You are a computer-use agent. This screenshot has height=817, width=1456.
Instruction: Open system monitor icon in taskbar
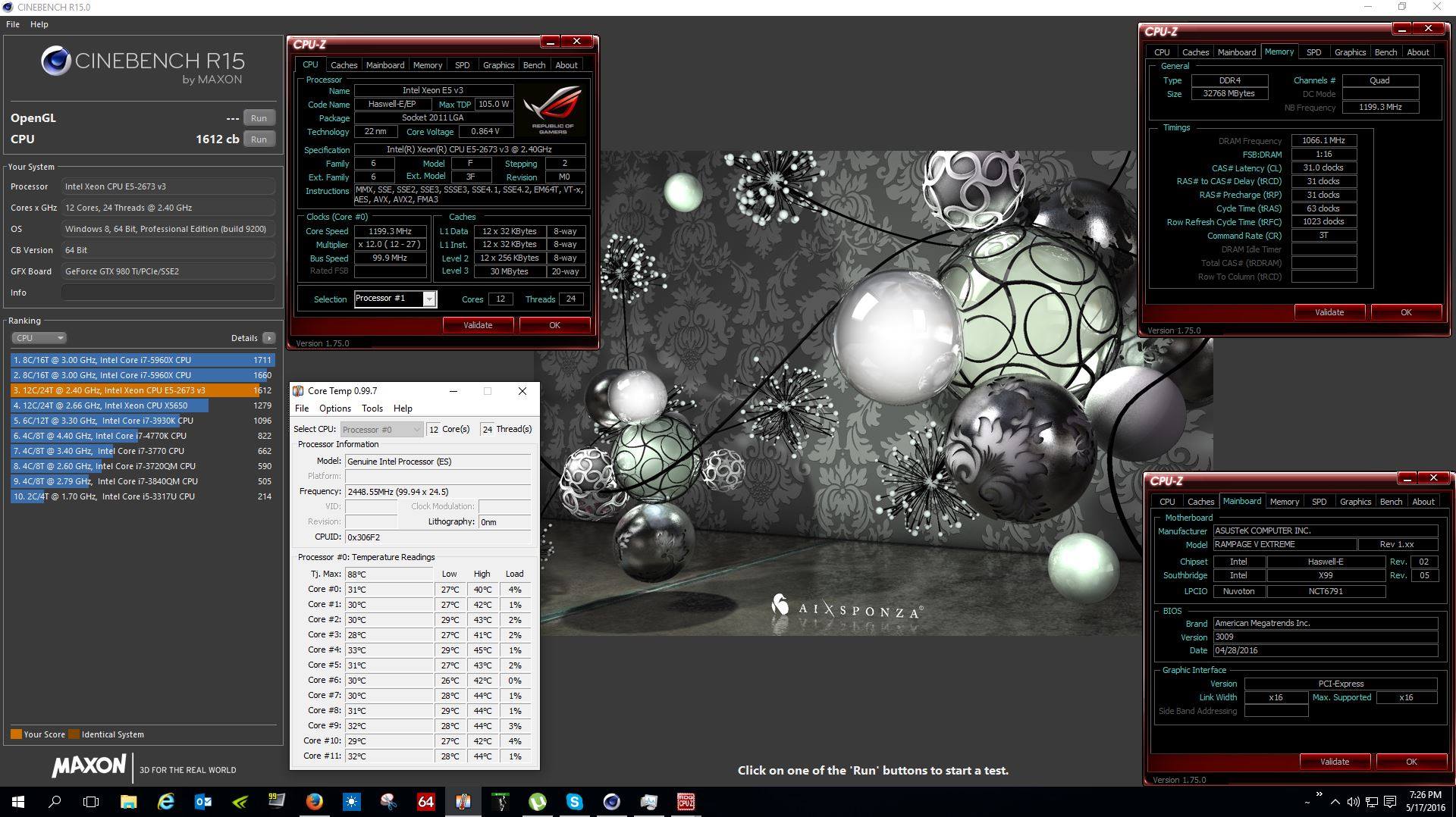tap(648, 802)
